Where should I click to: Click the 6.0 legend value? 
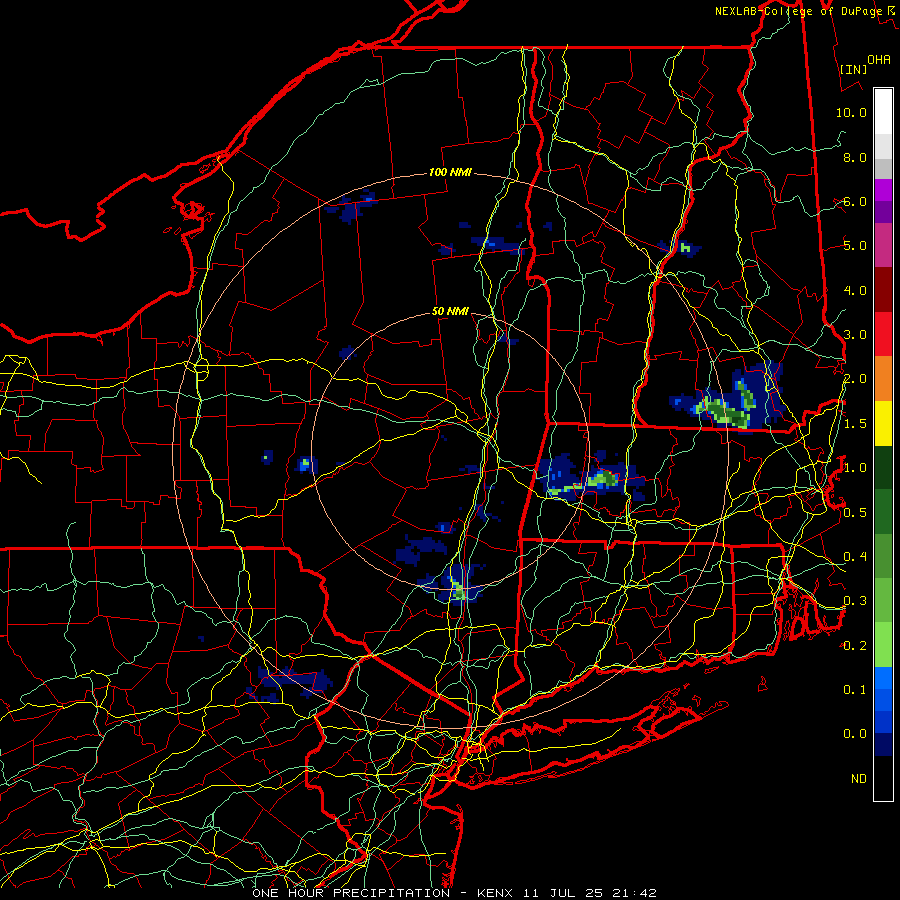coord(855,201)
